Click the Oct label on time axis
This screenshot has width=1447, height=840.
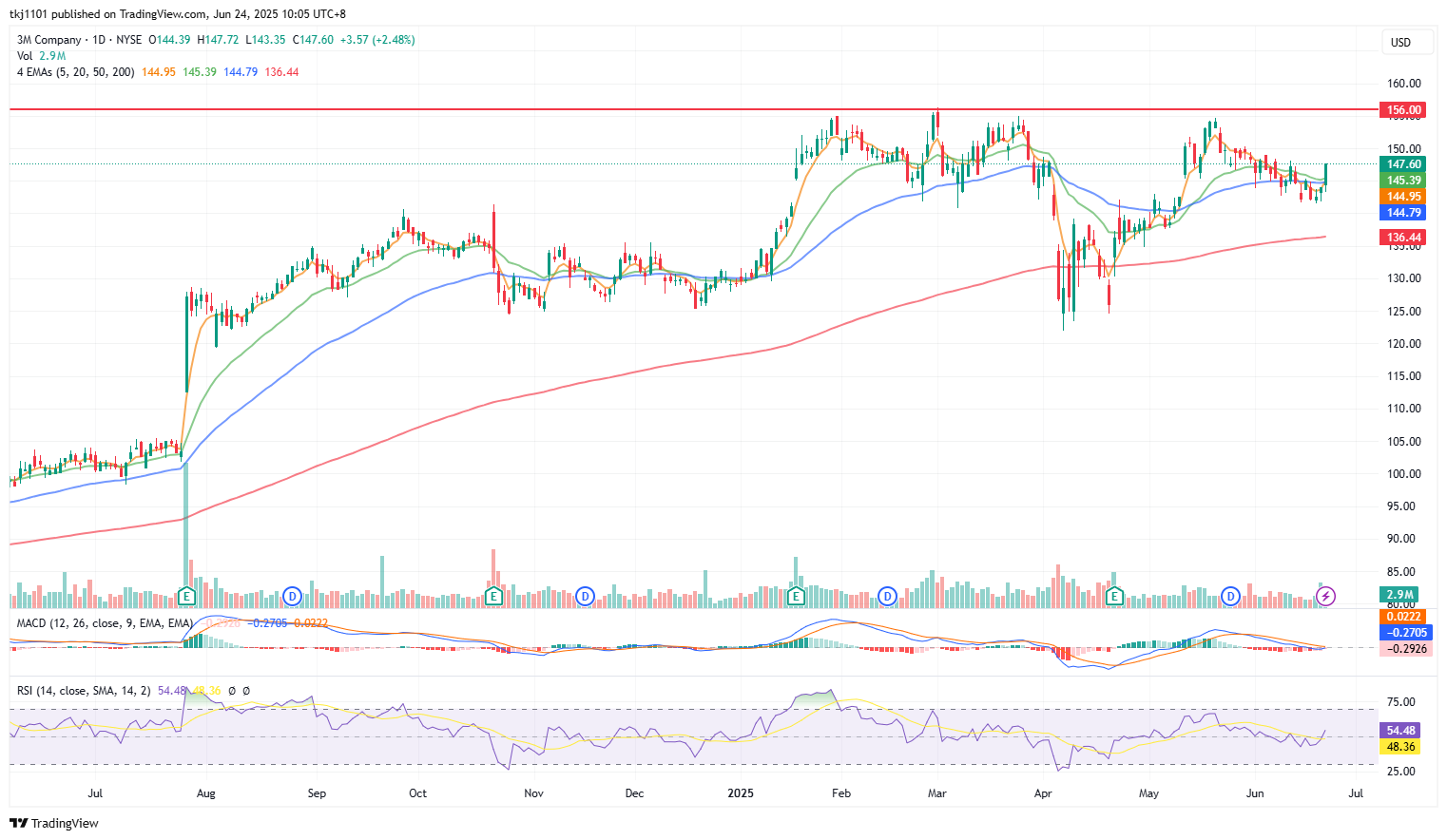click(417, 793)
